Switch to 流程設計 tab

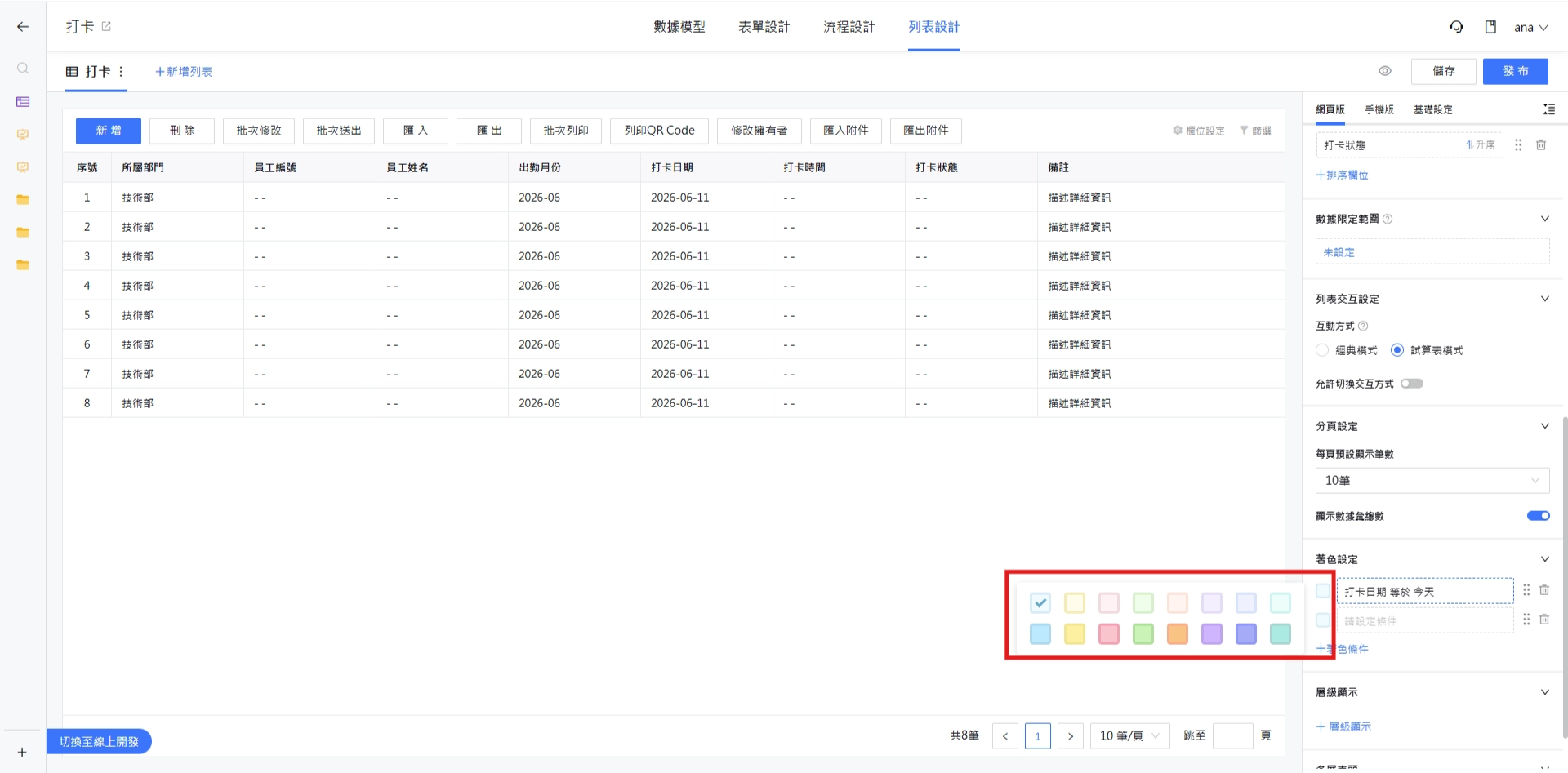pyautogui.click(x=849, y=27)
